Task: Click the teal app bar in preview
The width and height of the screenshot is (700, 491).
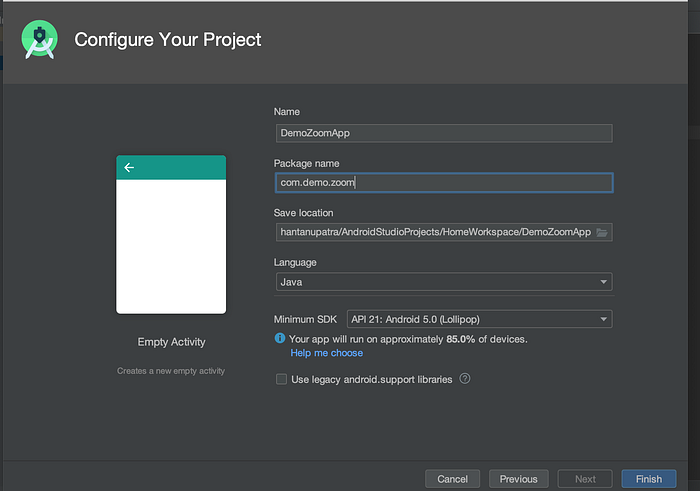Action: coord(180,168)
